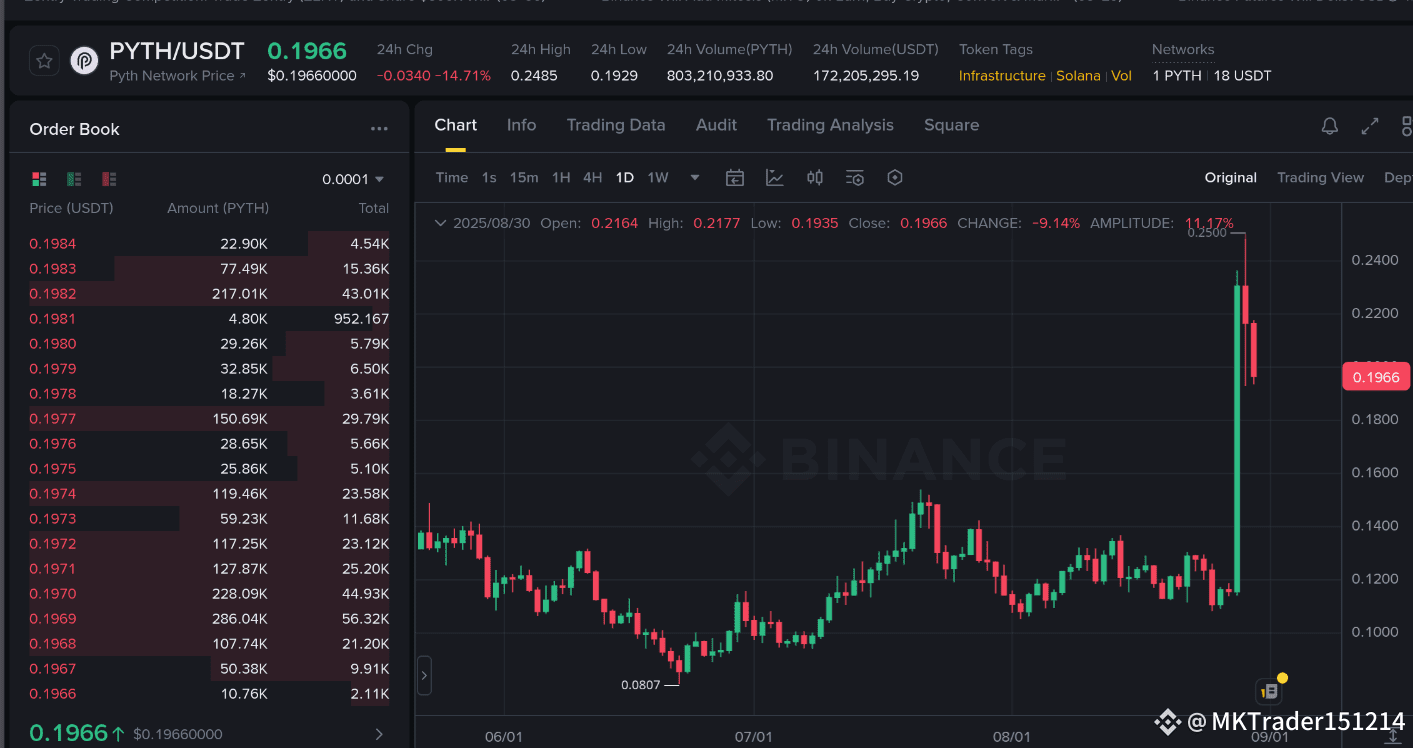Image resolution: width=1413 pixels, height=748 pixels.
Task: Open the Trading Data tab
Action: tap(616, 125)
